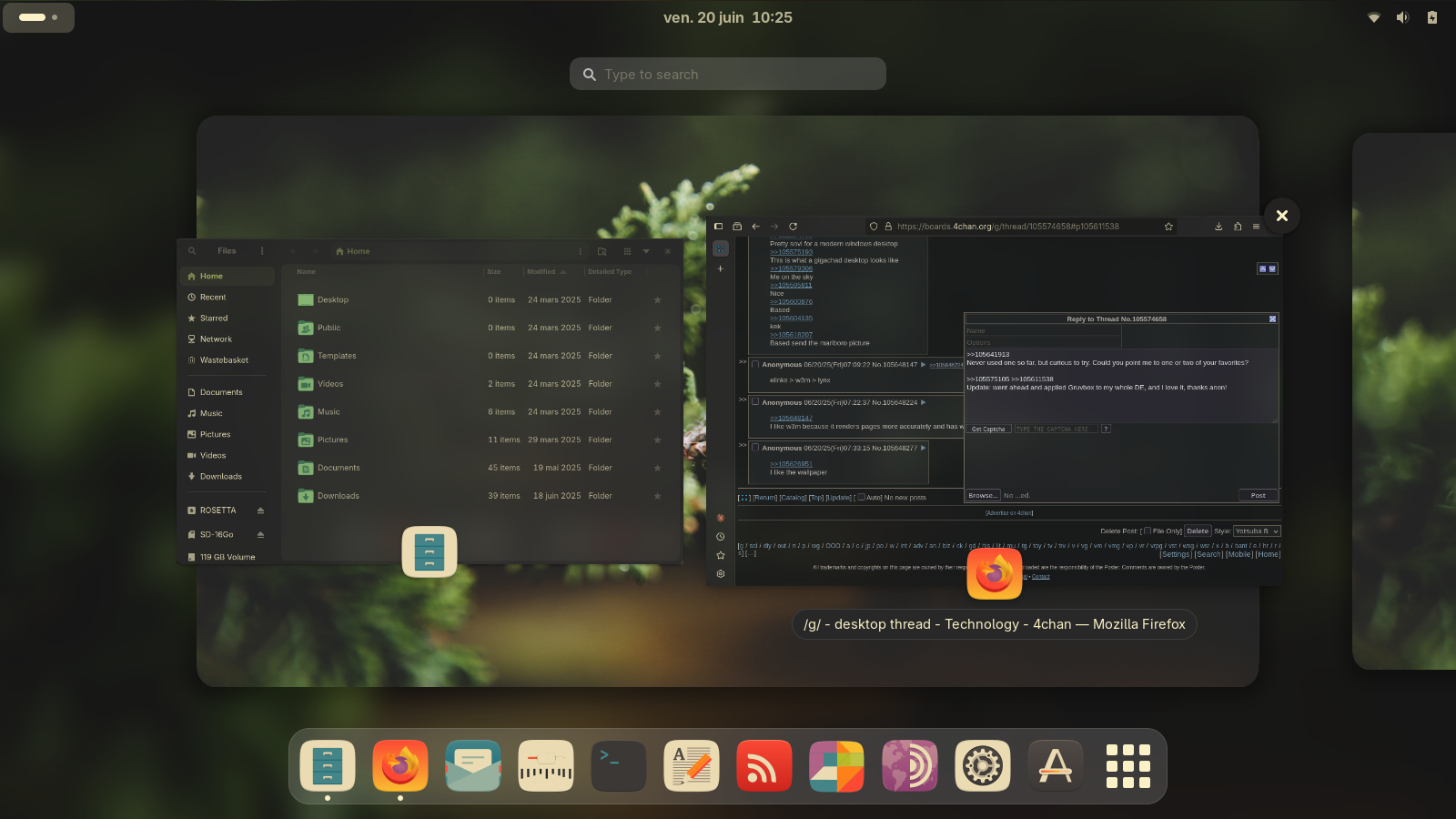1456x819 pixels.
Task: Open Firefox sidebar history clock icon
Action: (x=721, y=537)
